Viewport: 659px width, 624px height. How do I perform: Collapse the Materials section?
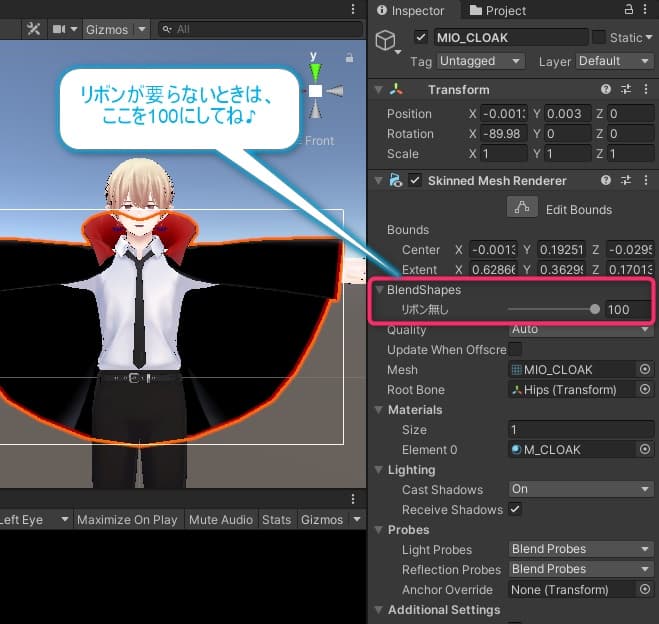coord(378,410)
